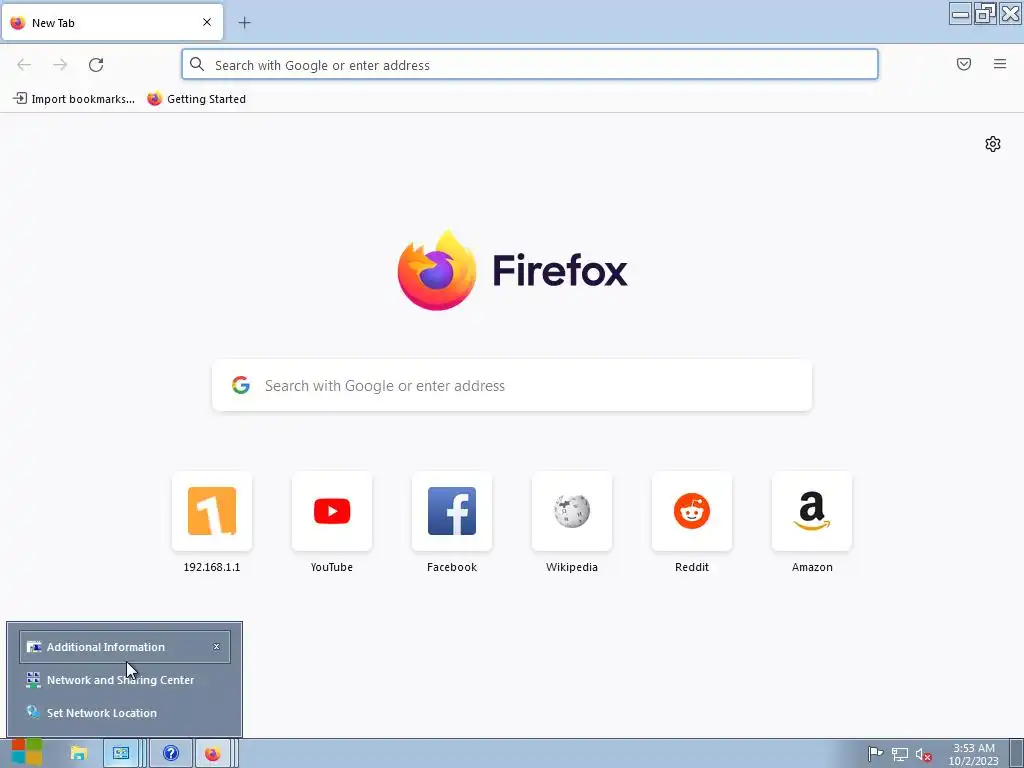Open the Windows Start button
Screen dimensions: 1024x768
tap(27, 753)
